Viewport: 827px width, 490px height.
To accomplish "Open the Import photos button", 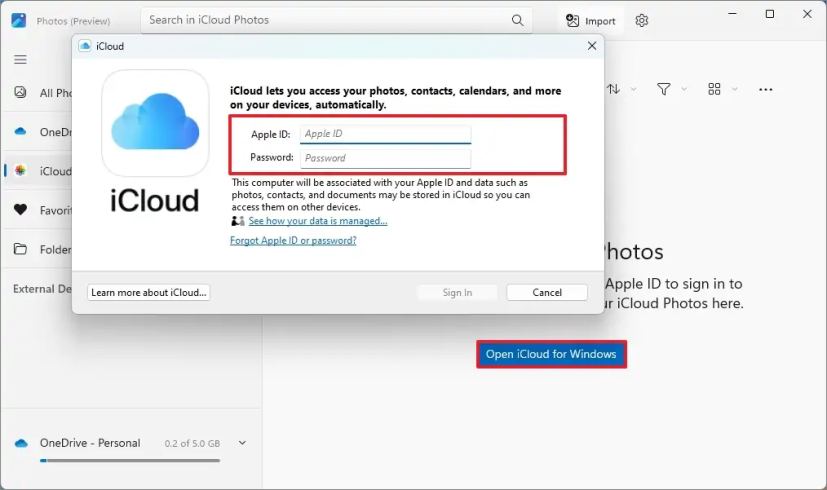I will [591, 21].
